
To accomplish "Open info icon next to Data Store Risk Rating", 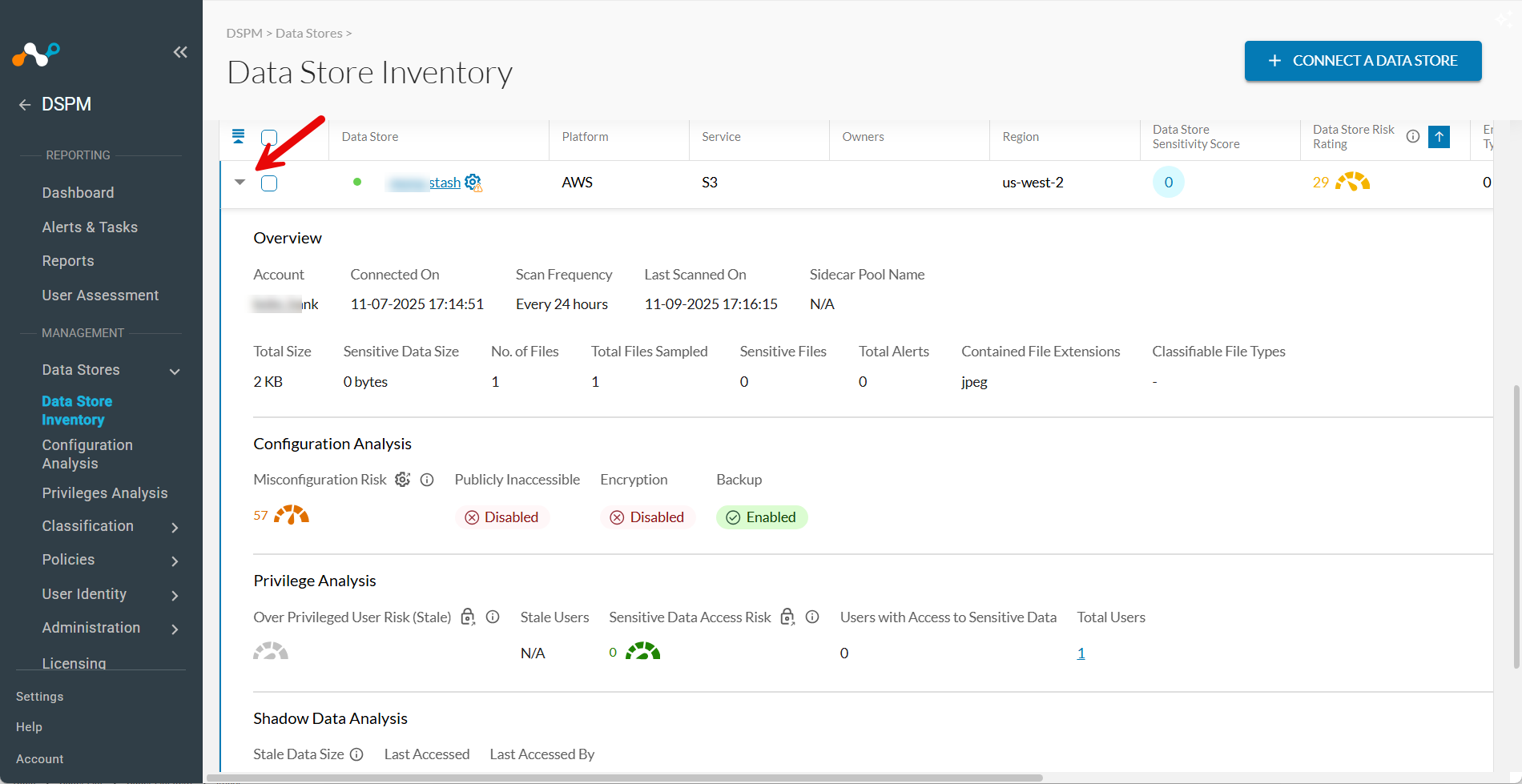I will click(x=1413, y=136).
